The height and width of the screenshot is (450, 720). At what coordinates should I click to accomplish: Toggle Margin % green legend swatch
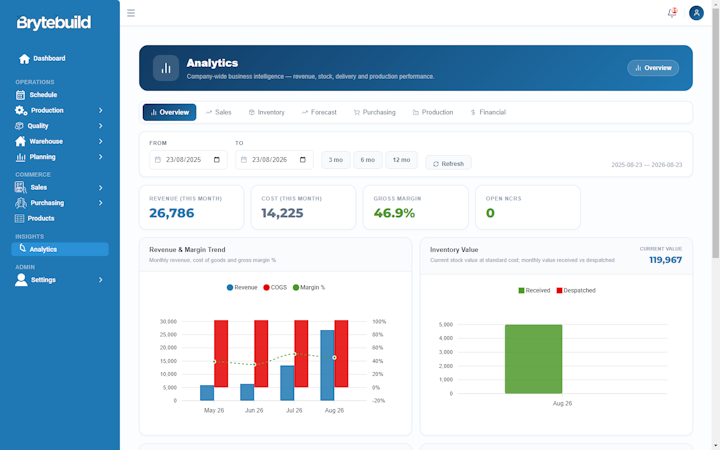296,287
